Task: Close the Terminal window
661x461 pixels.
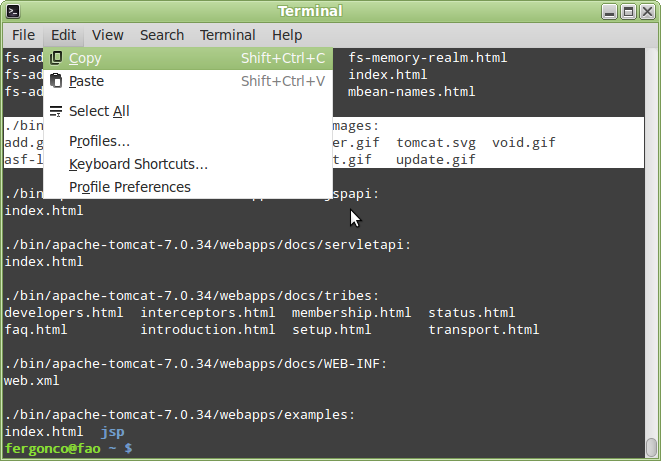Action: click(x=647, y=12)
